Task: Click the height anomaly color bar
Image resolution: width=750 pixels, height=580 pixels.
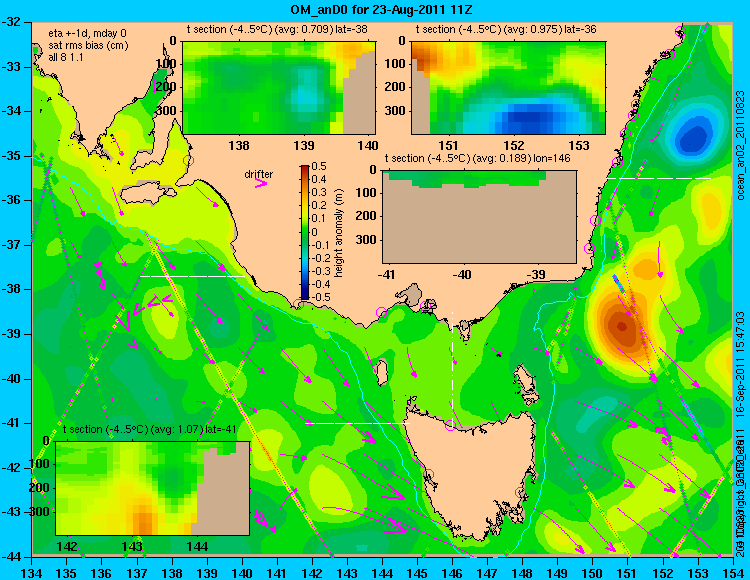Action: (305, 232)
